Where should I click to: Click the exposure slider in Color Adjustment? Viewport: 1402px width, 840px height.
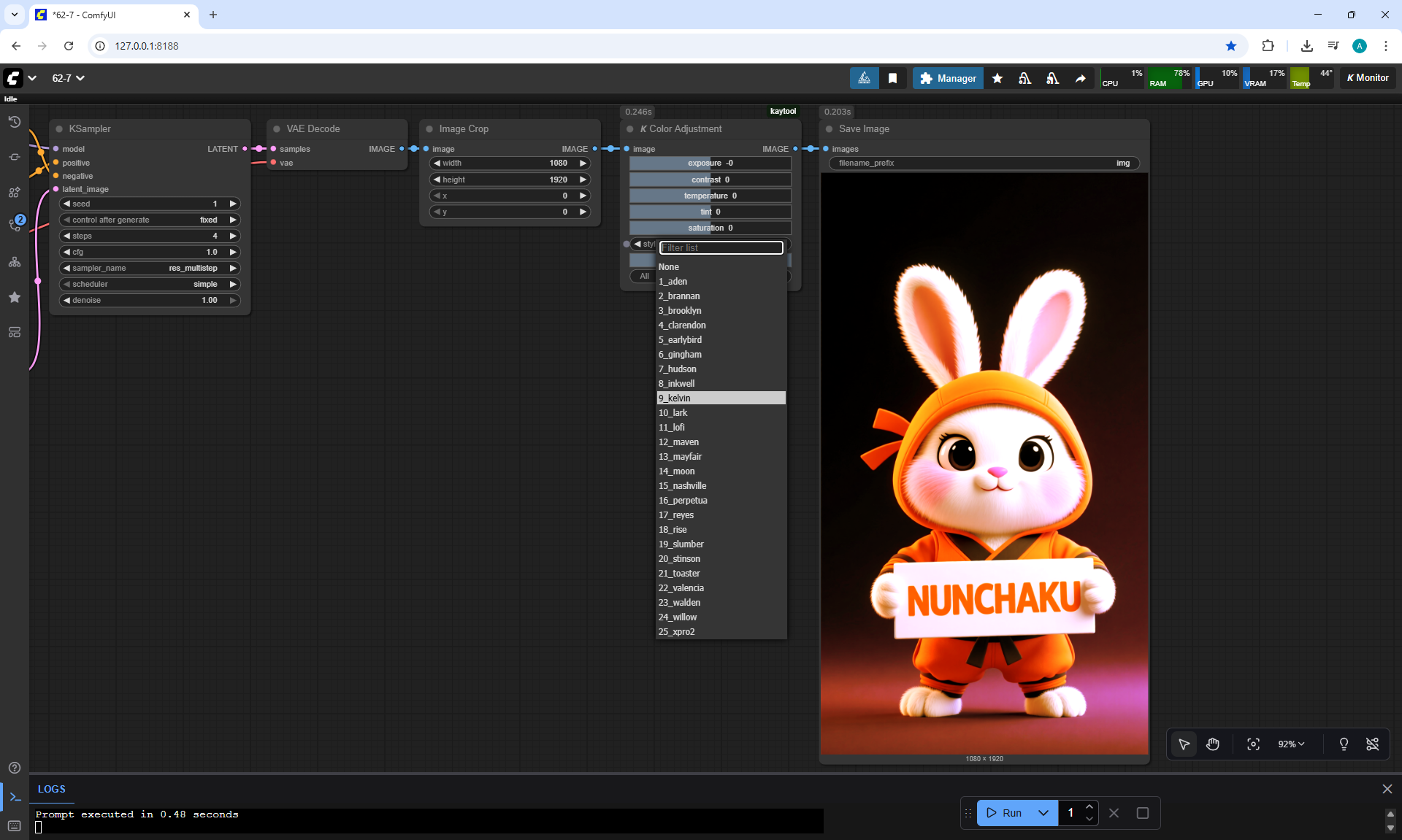(710, 163)
